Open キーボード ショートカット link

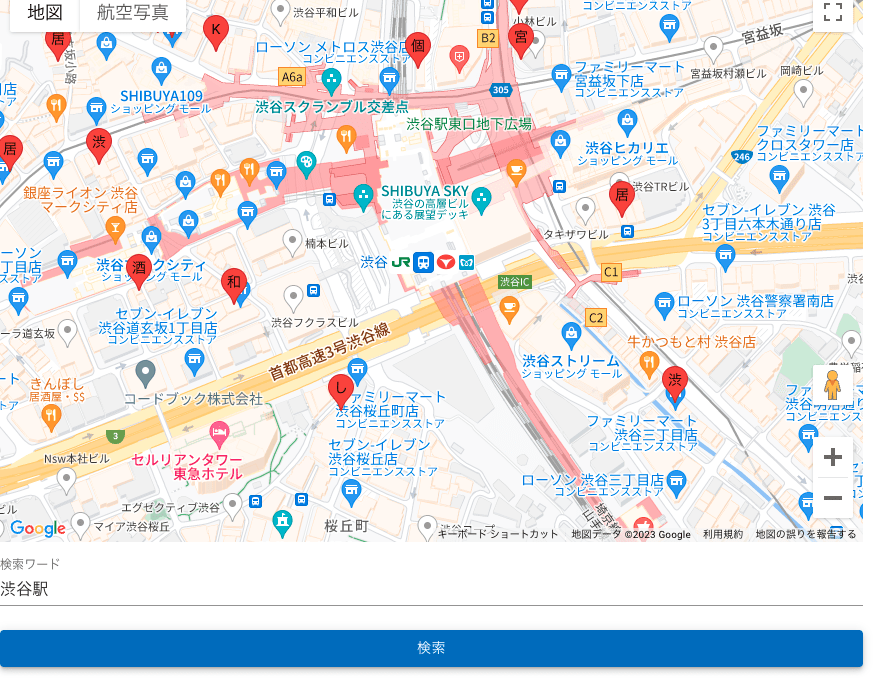498,534
